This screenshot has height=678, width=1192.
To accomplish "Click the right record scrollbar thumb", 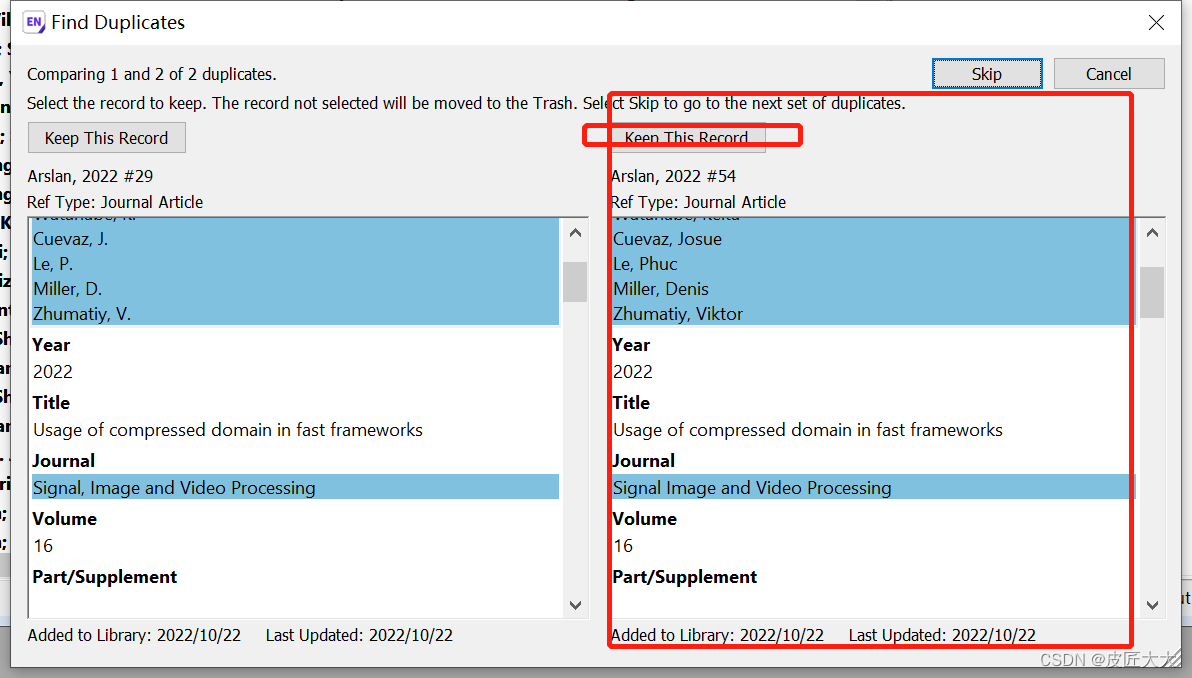I will (x=1152, y=292).
